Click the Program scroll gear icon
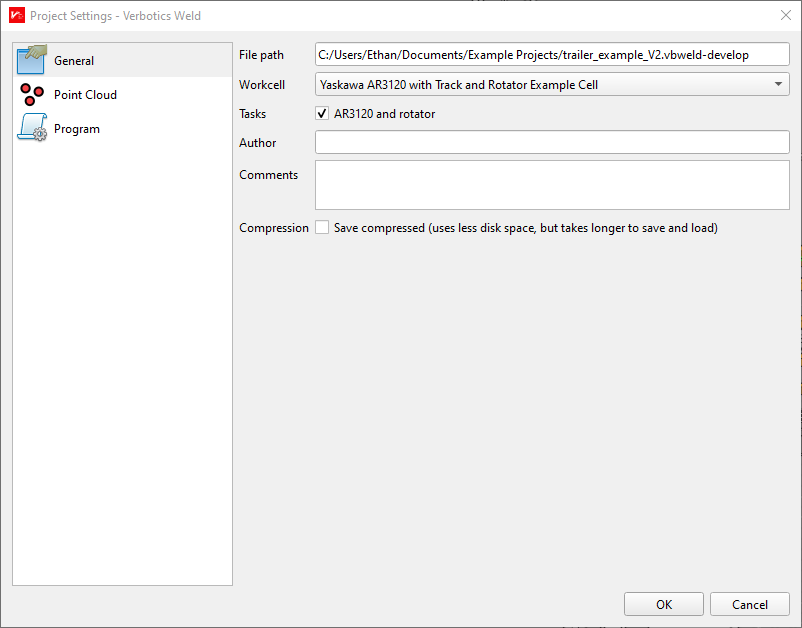The image size is (802, 628). [32, 127]
